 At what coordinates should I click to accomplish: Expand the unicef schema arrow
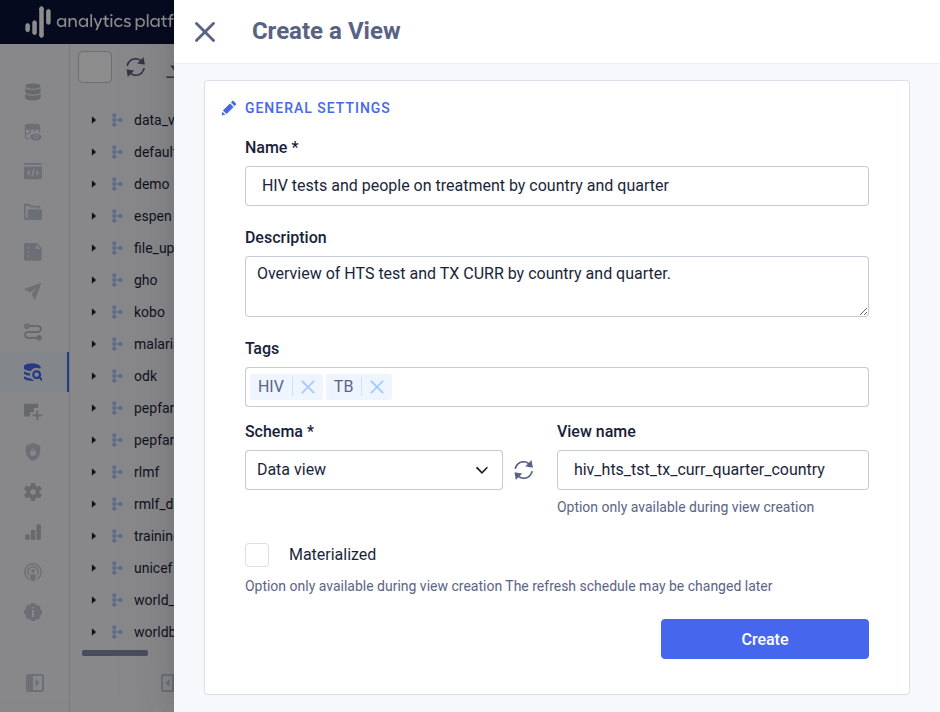pos(94,568)
